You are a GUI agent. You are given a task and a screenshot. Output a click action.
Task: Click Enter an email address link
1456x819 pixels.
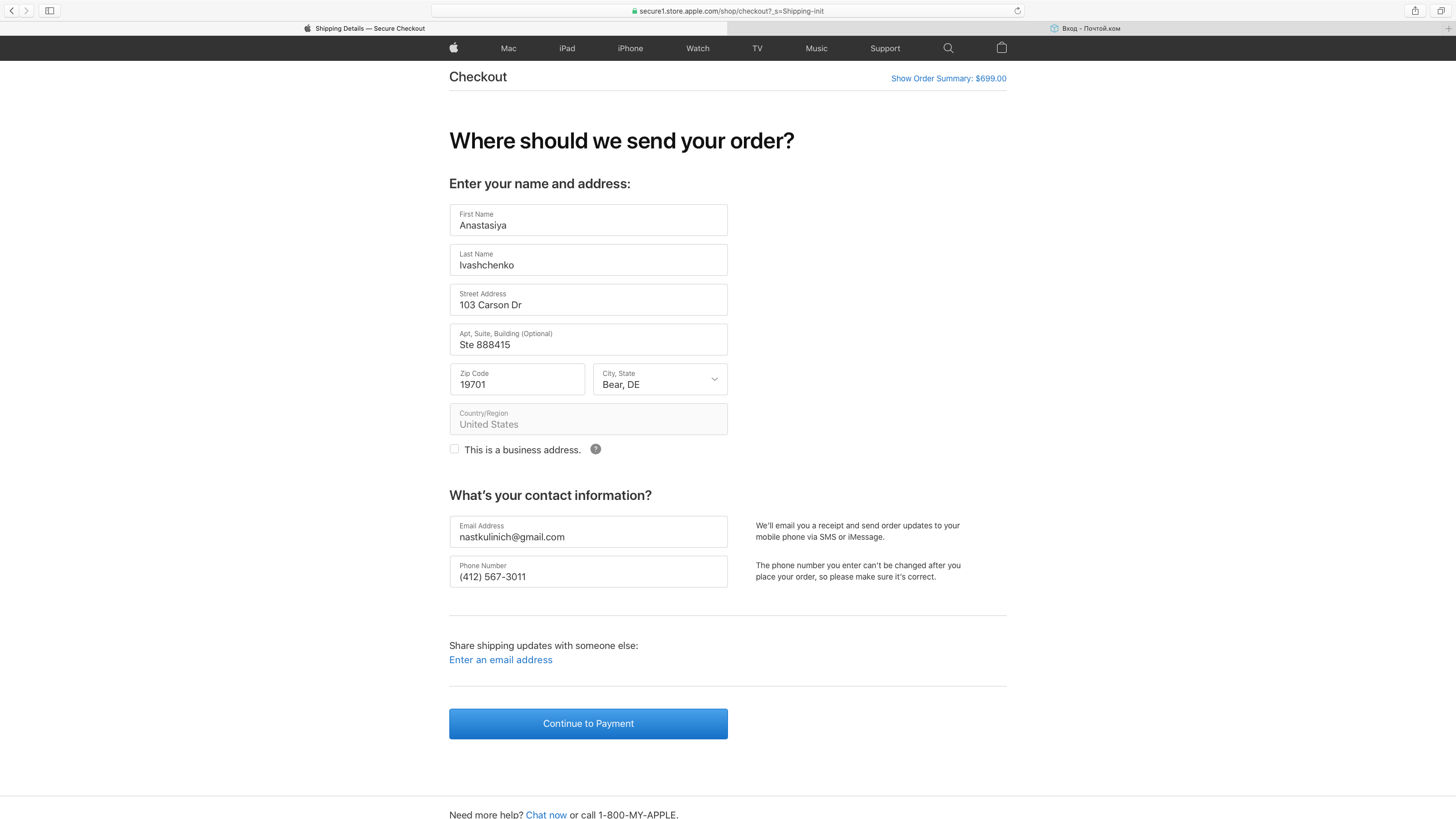point(500,660)
